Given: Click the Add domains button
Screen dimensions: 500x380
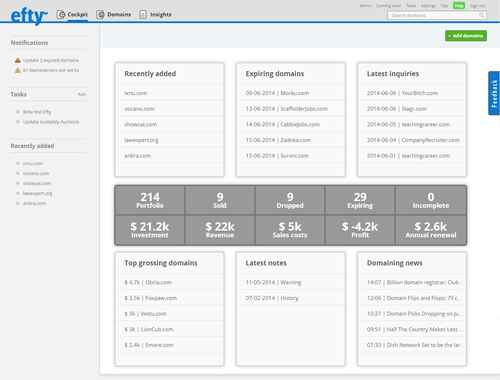Looking at the screenshot, I should (466, 36).
